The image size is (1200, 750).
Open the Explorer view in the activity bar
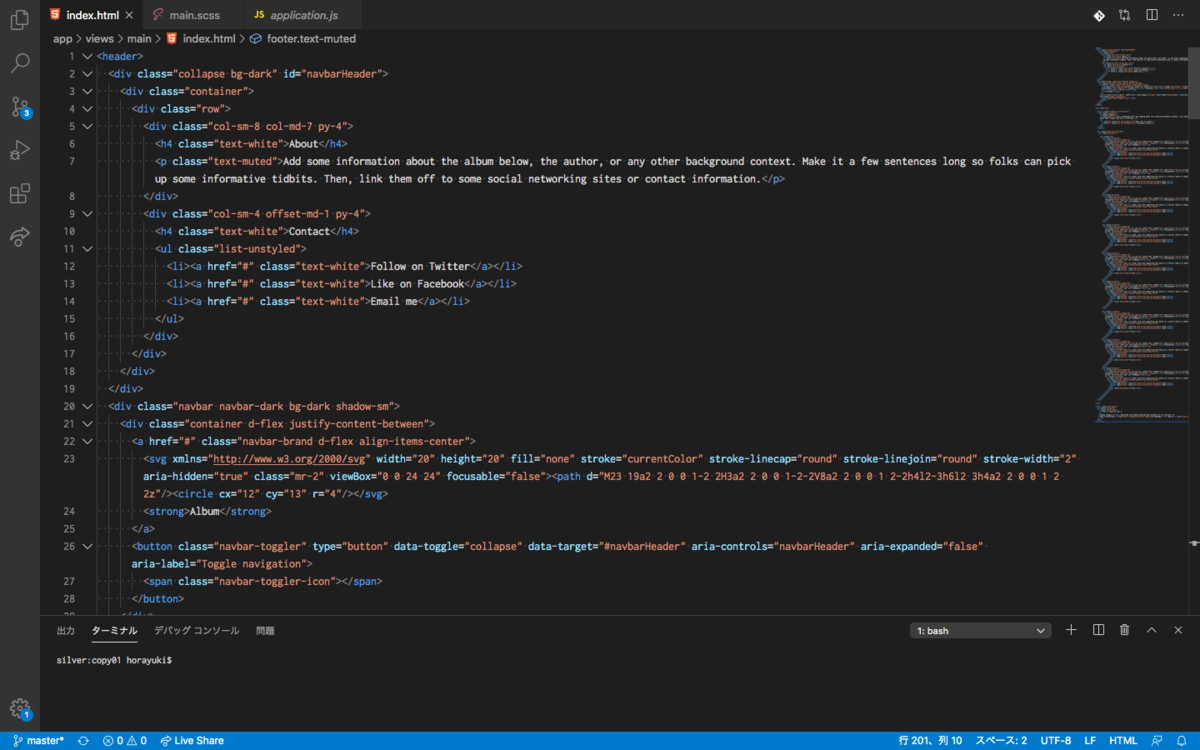pyautogui.click(x=19, y=20)
